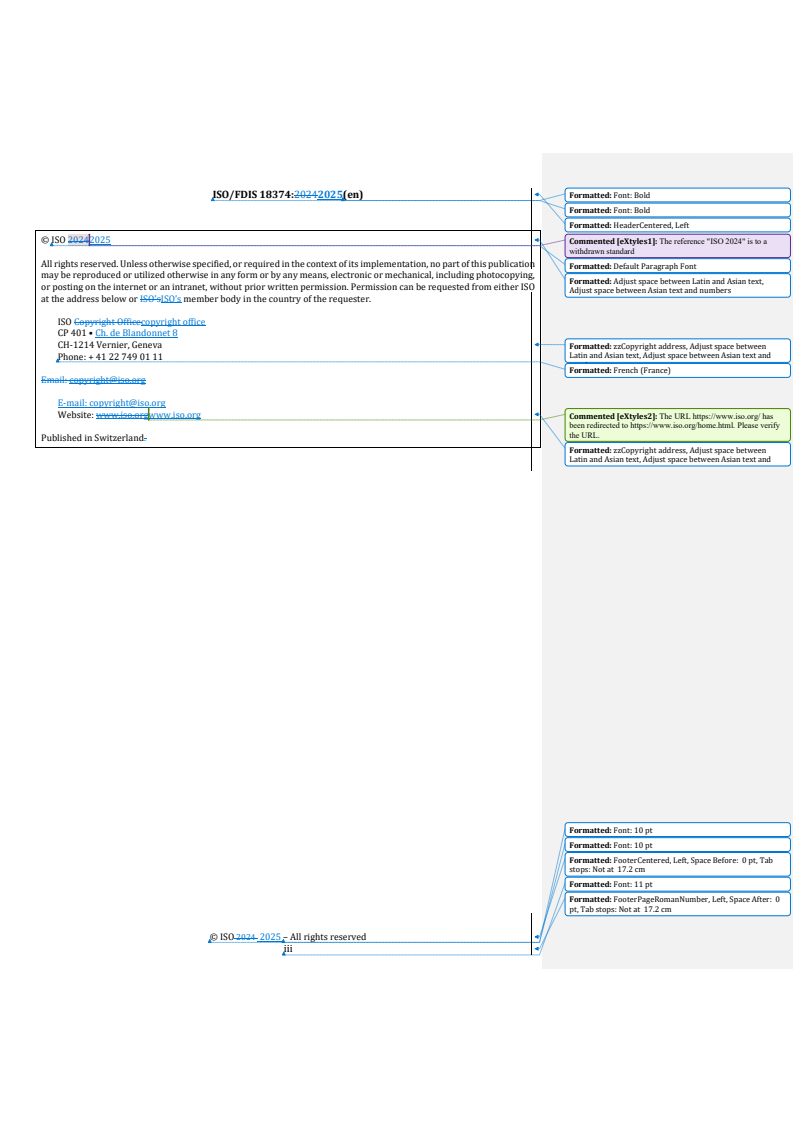This screenshot has width=793, height=1122.
Task: Click the 'French (France)' formatting balloon
Action: pos(677,370)
